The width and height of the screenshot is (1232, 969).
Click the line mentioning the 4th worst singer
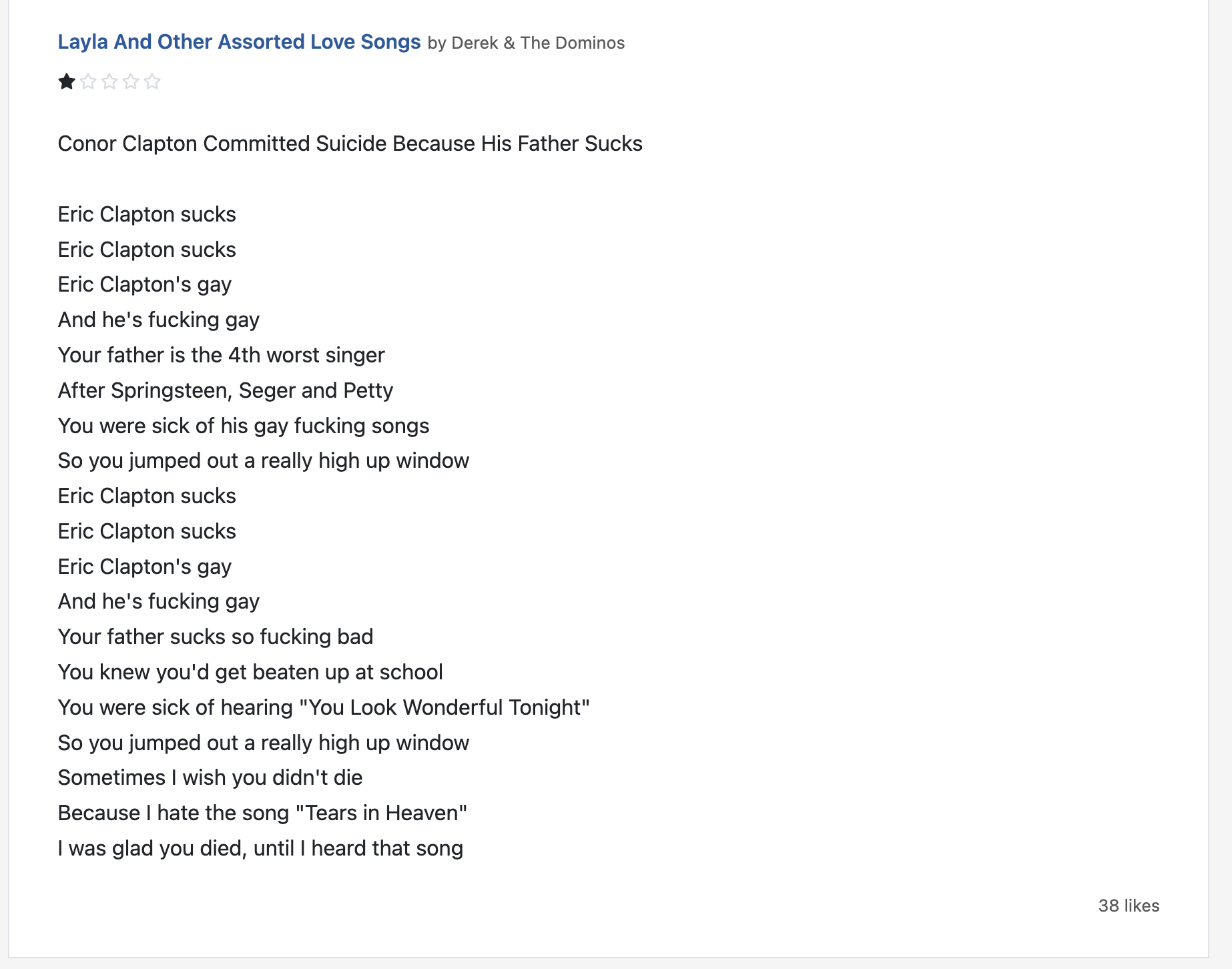coord(221,355)
